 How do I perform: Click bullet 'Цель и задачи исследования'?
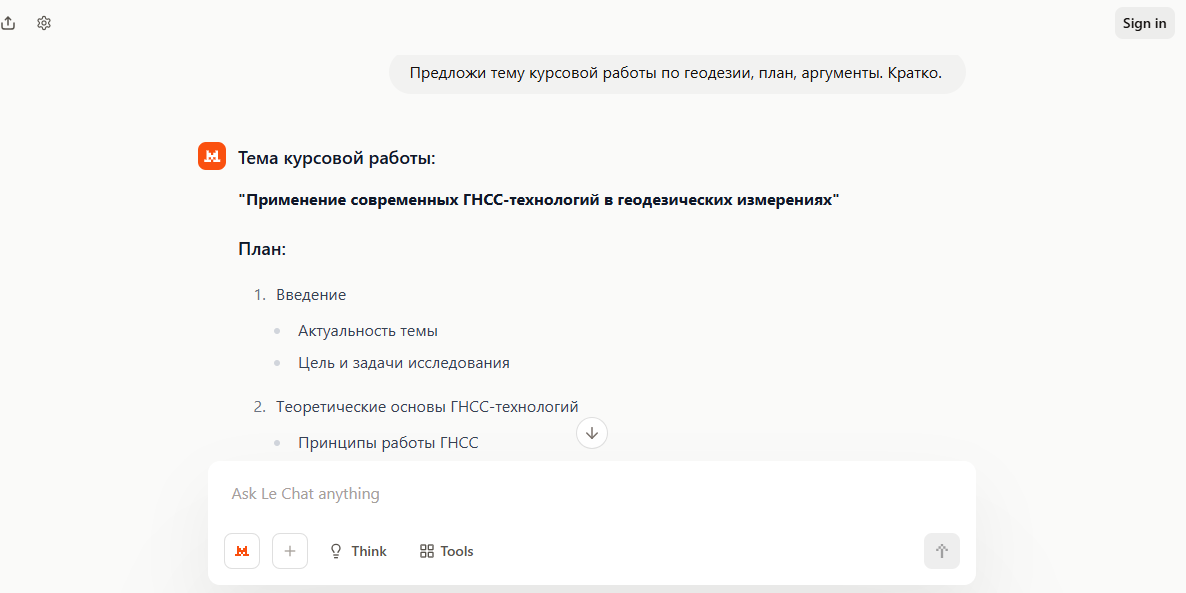click(x=404, y=363)
